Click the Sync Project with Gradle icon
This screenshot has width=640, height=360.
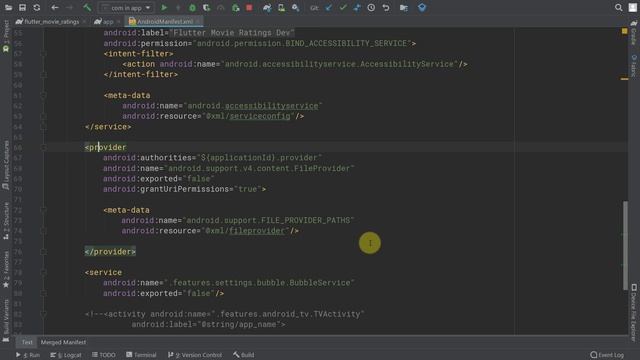pos(267,8)
